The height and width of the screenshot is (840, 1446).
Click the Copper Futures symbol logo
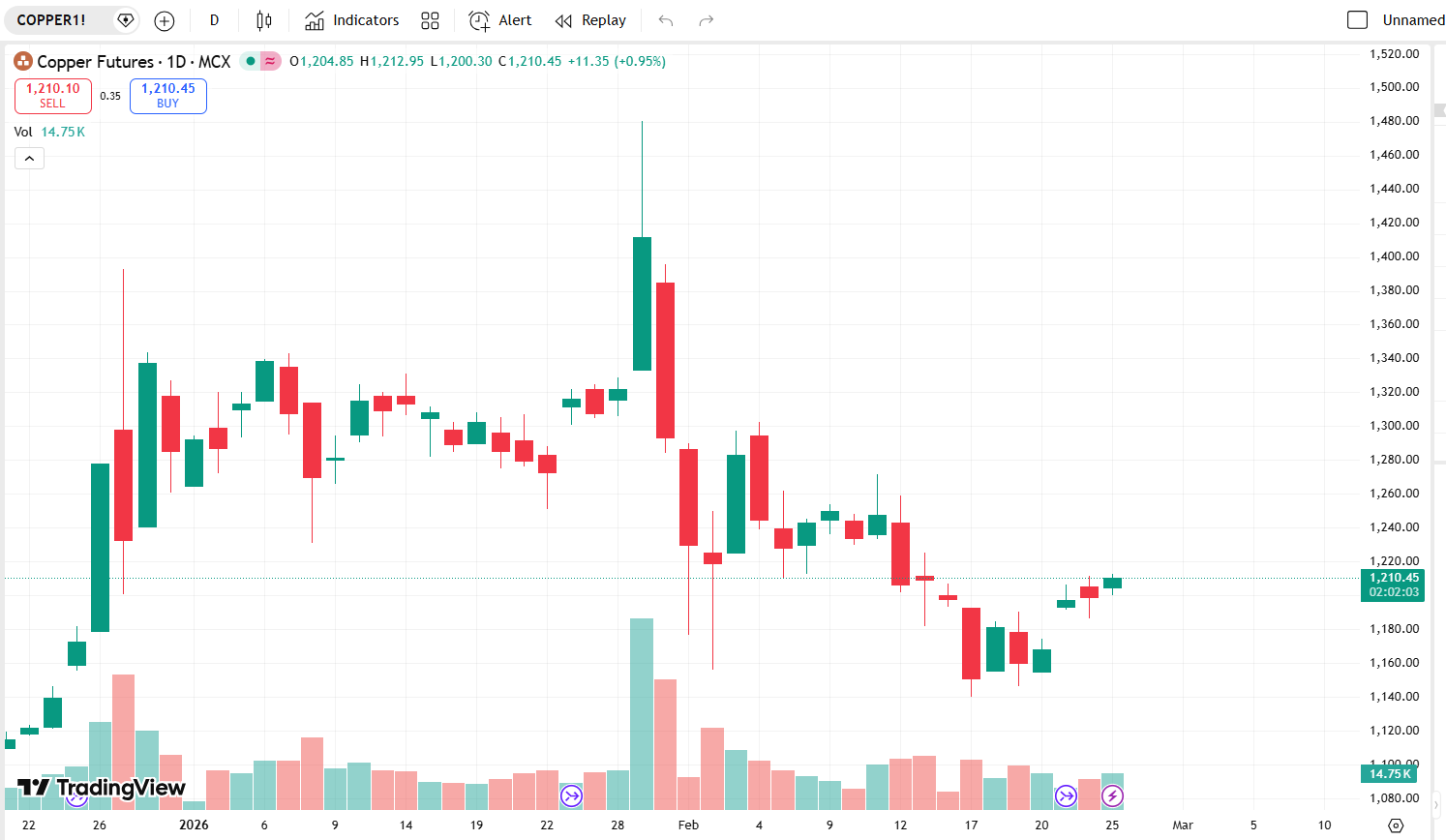[22, 61]
